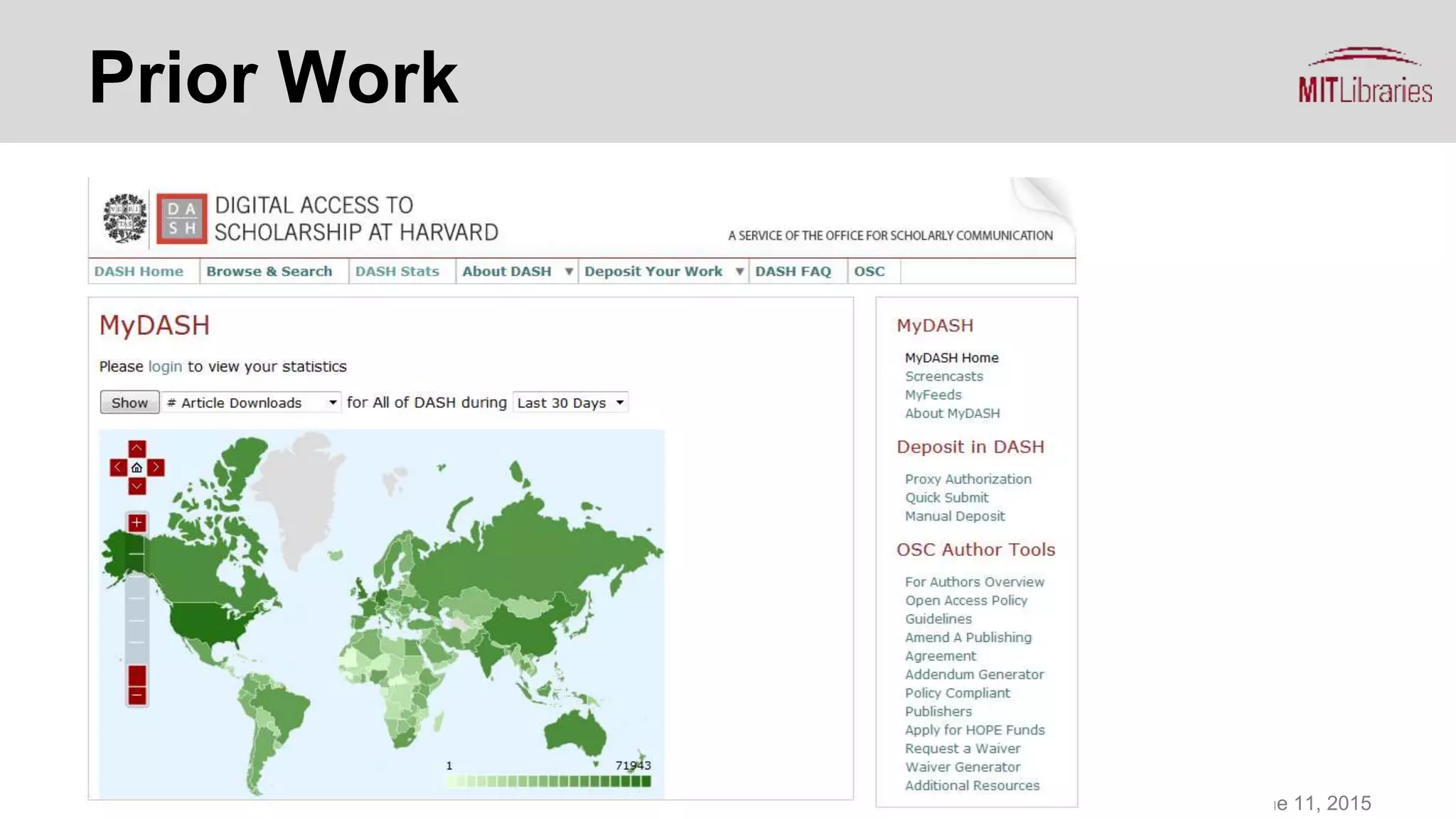
Task: Click the Show button
Action: [129, 402]
